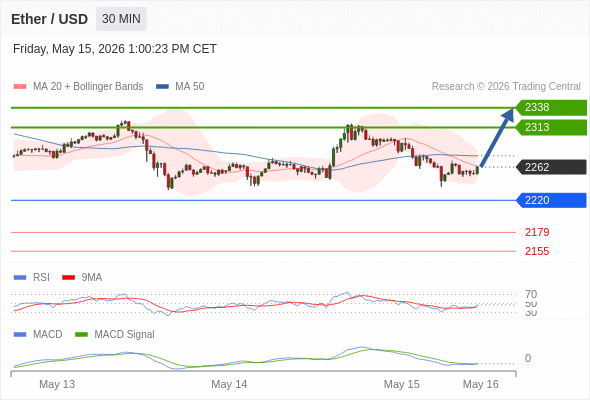Viewport: 590px width, 400px height.
Task: Click the blue upward forecast arrow
Action: pyautogui.click(x=497, y=138)
